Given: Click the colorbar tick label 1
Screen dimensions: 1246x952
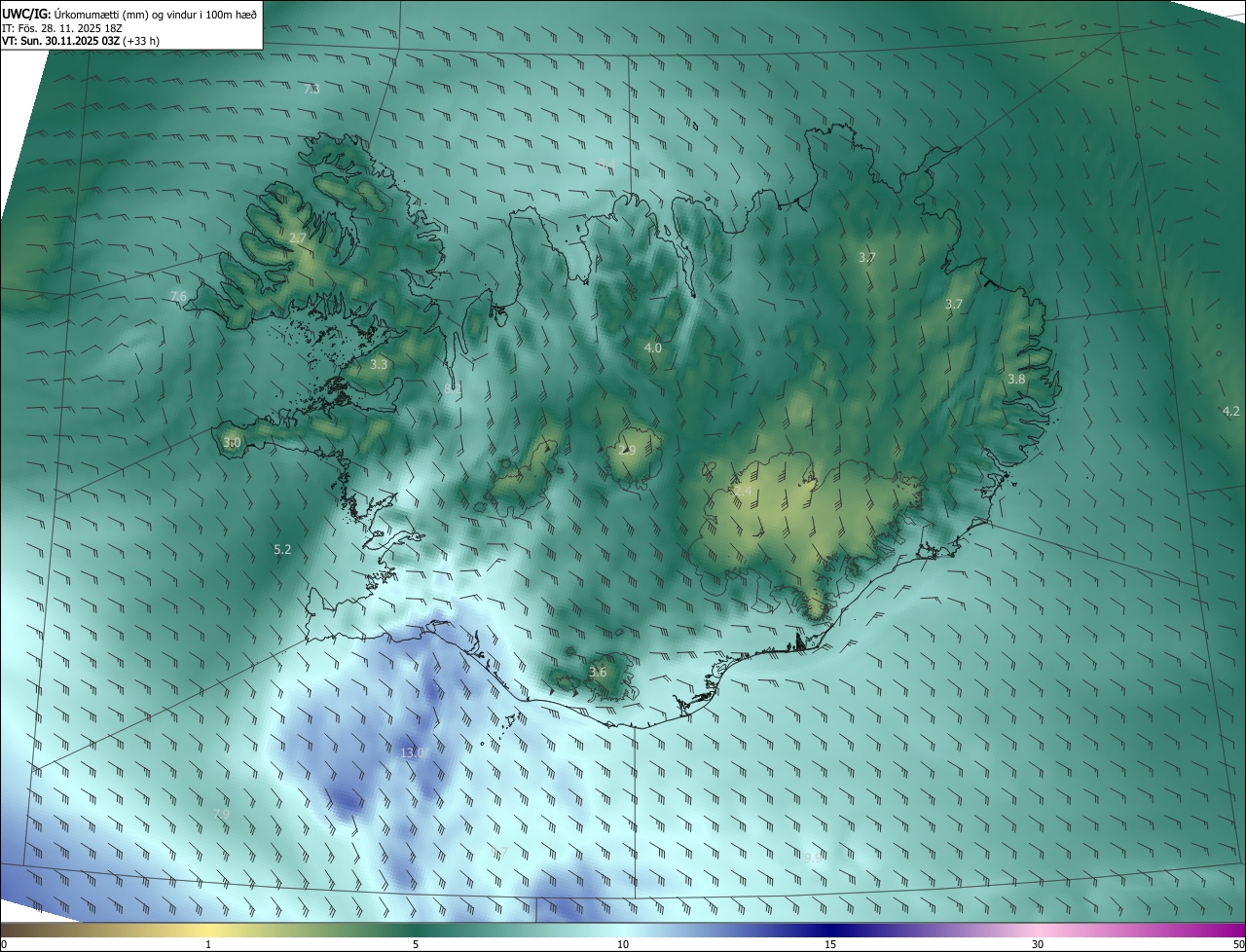Looking at the screenshot, I should (208, 944).
